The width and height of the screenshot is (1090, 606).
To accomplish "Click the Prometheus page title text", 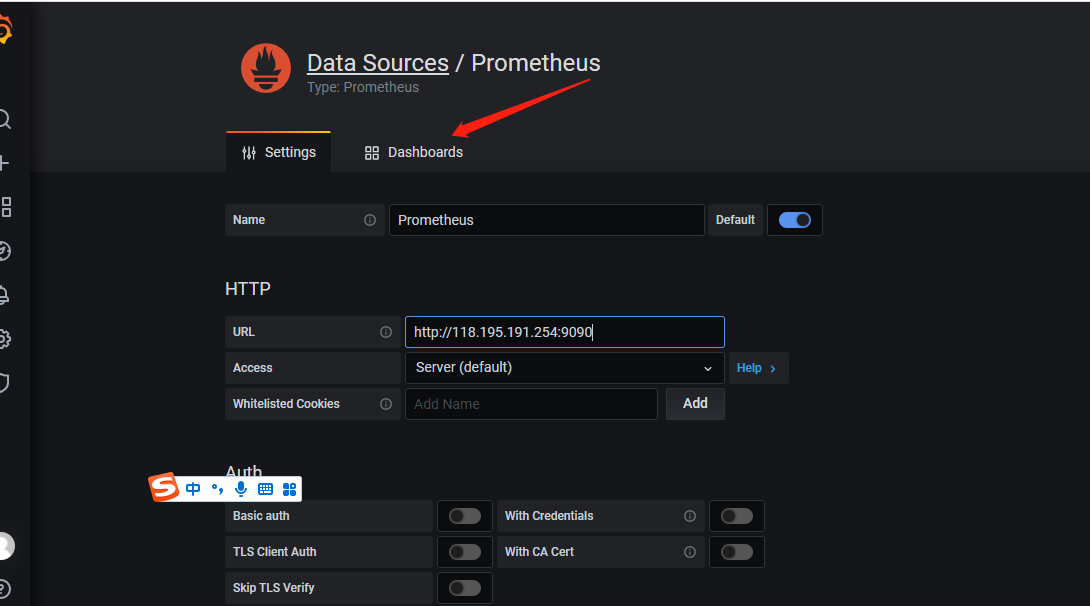I will (x=536, y=63).
